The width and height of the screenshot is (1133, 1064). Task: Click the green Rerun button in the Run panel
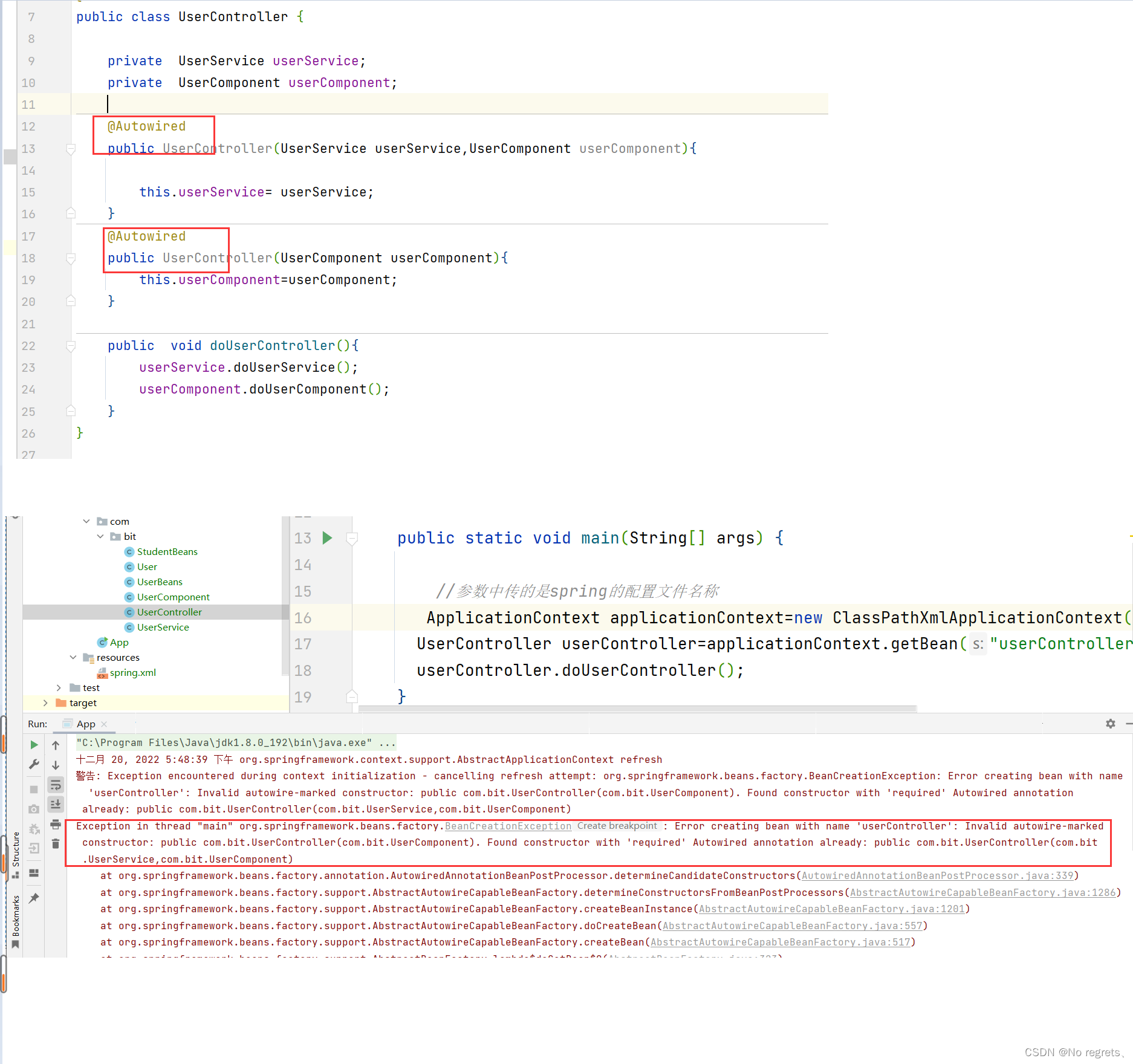coord(34,745)
